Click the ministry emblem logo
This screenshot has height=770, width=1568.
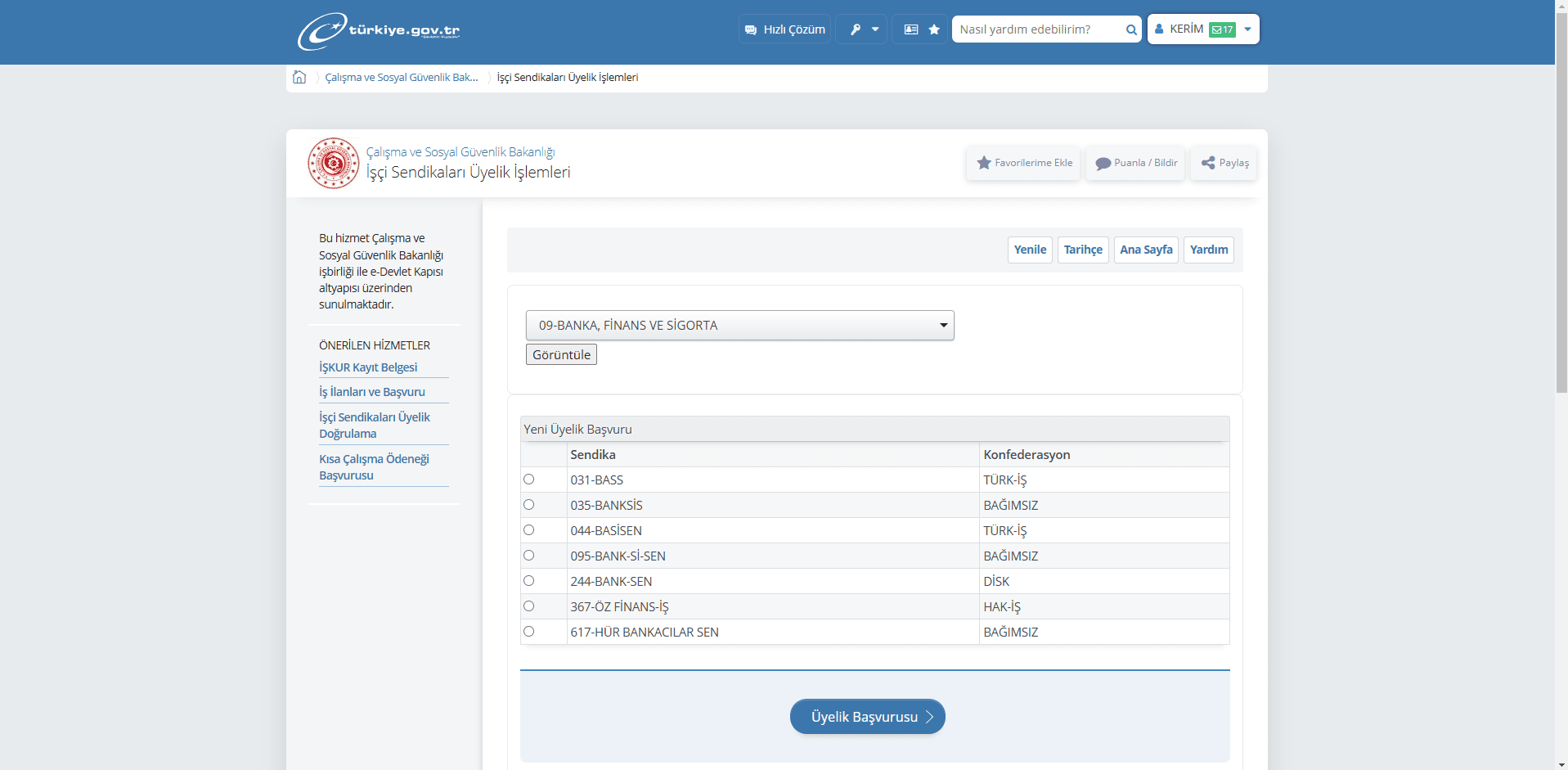pos(333,163)
